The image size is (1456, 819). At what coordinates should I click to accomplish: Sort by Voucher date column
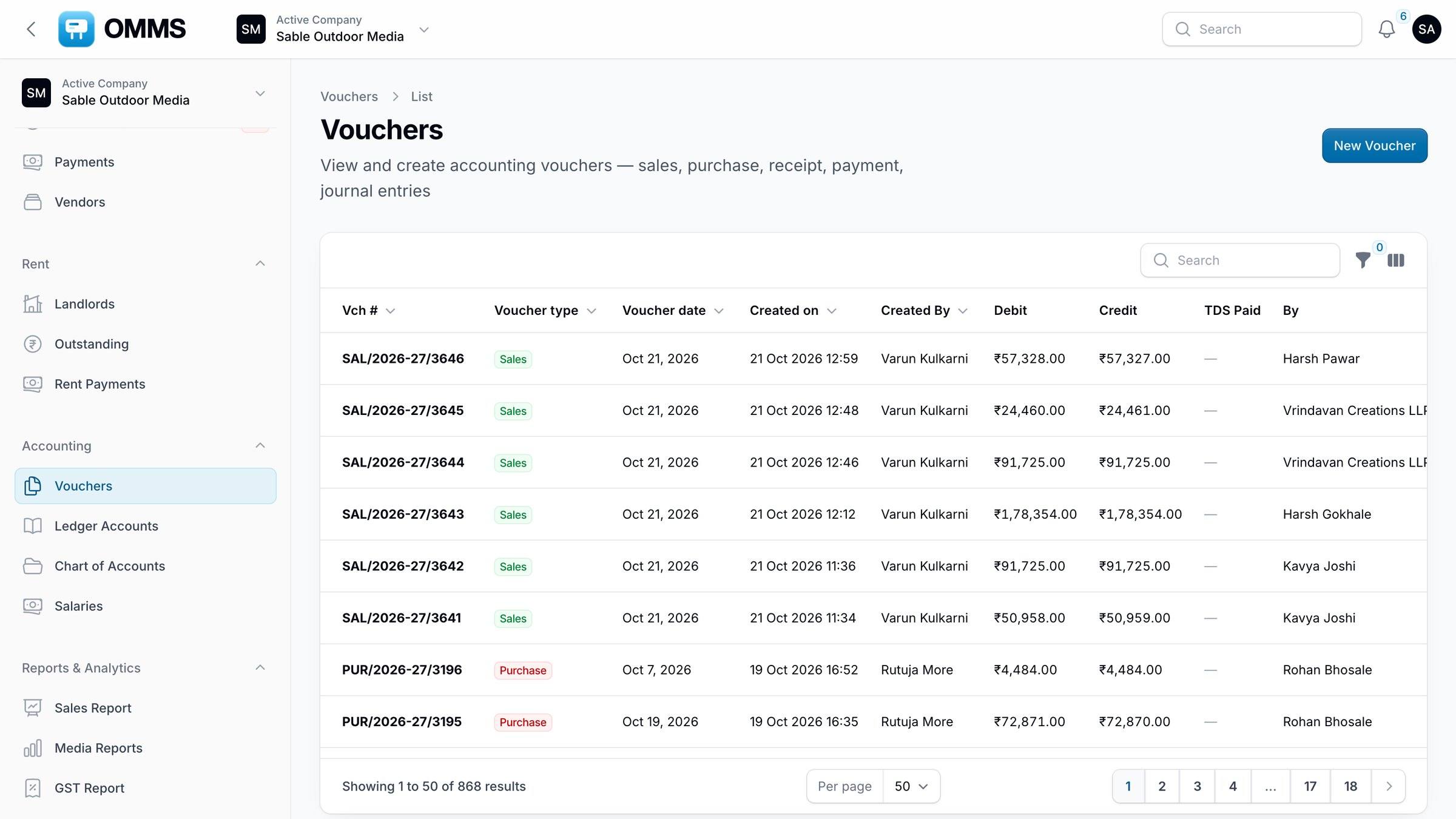[673, 311]
